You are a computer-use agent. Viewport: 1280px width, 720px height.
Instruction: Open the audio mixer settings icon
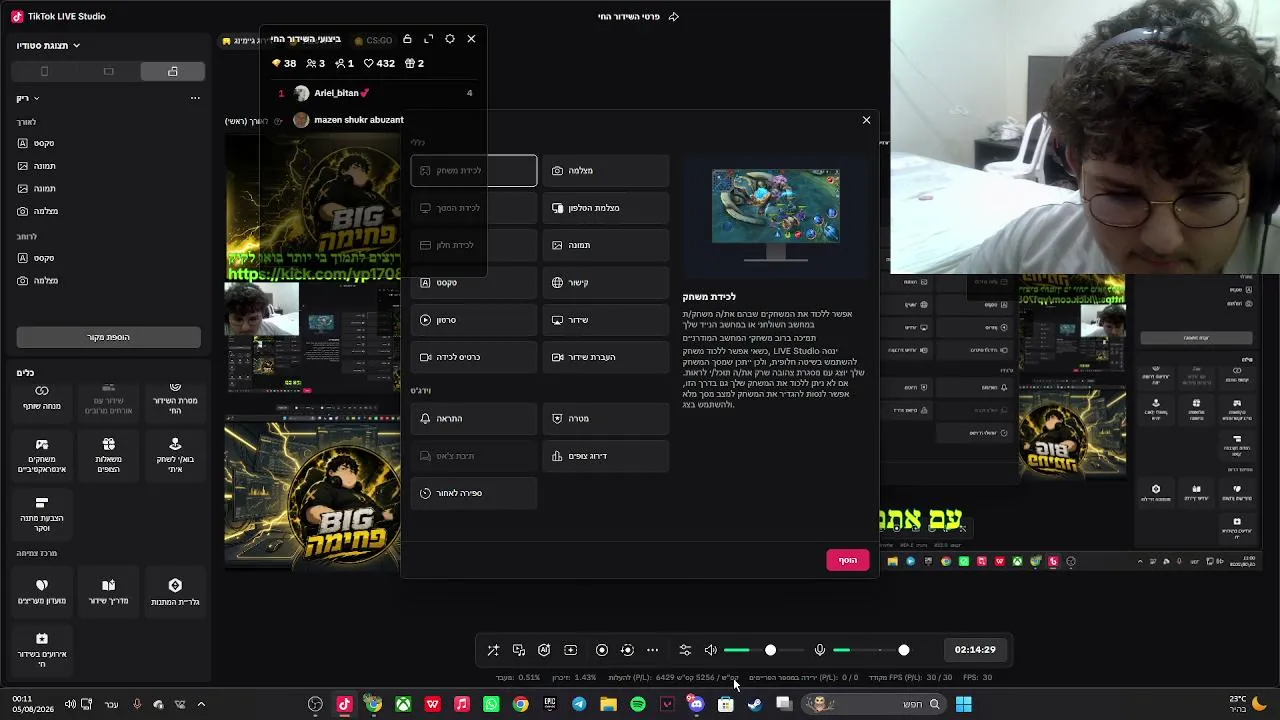pyautogui.click(x=685, y=650)
